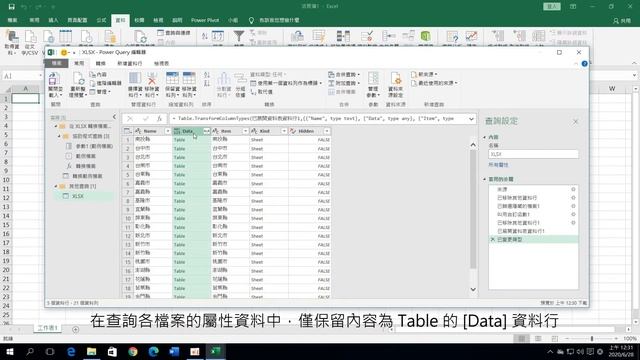Open the Kind column filter dropdown
This screenshot has width=640, height=360.
pos(284,131)
